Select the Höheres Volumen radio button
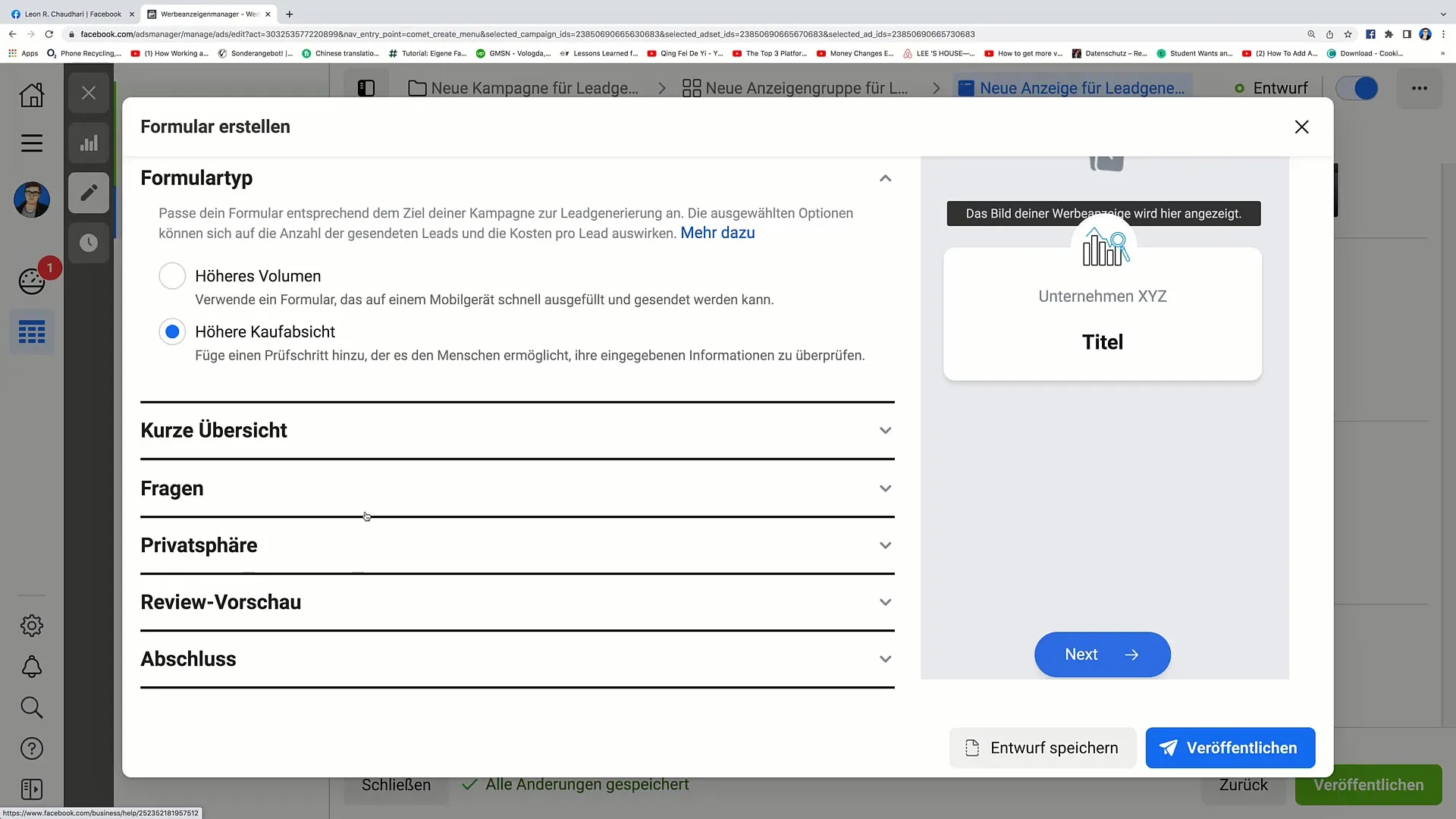Screen dimensions: 1456x819 point(172,275)
